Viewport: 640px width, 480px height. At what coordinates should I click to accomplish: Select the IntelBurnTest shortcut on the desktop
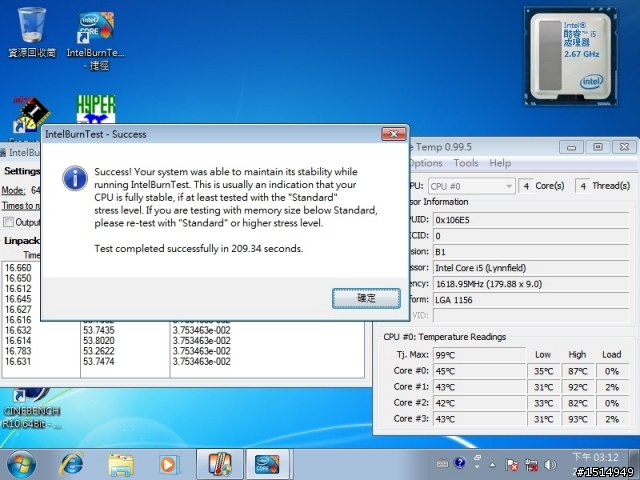point(96,41)
